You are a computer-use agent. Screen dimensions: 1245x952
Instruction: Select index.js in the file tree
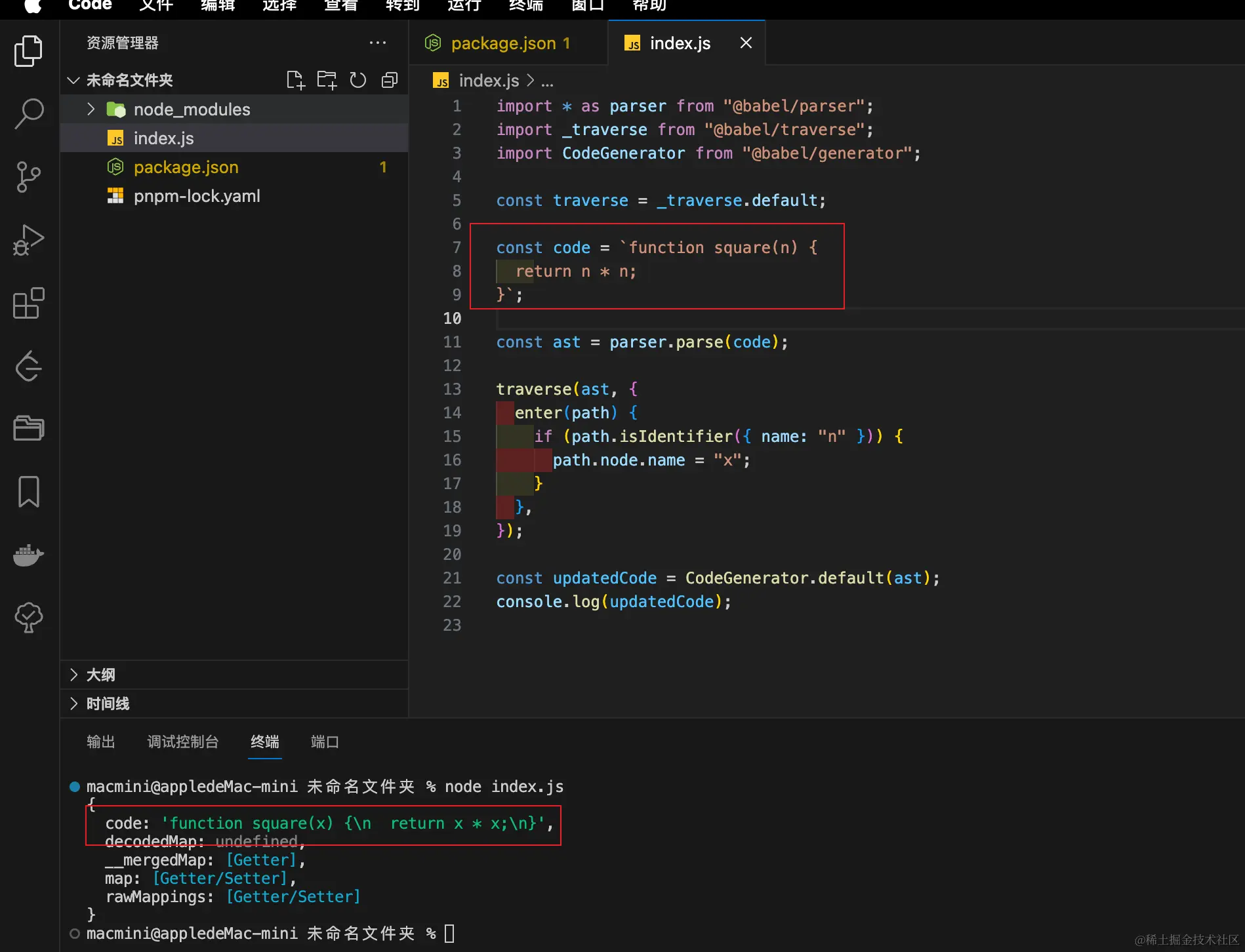coord(234,138)
